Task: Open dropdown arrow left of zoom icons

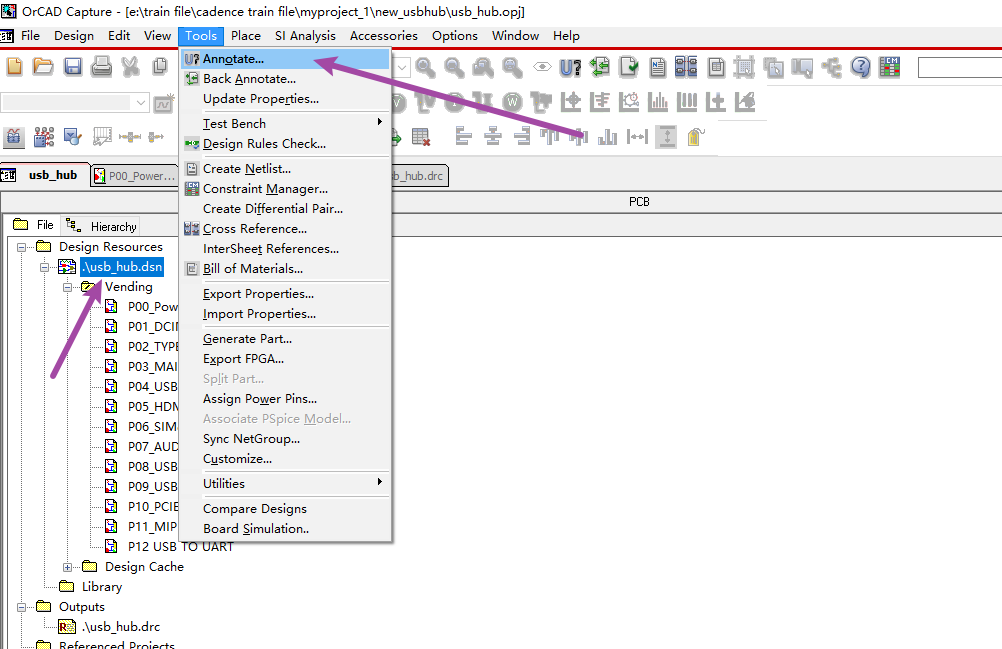Action: point(402,67)
